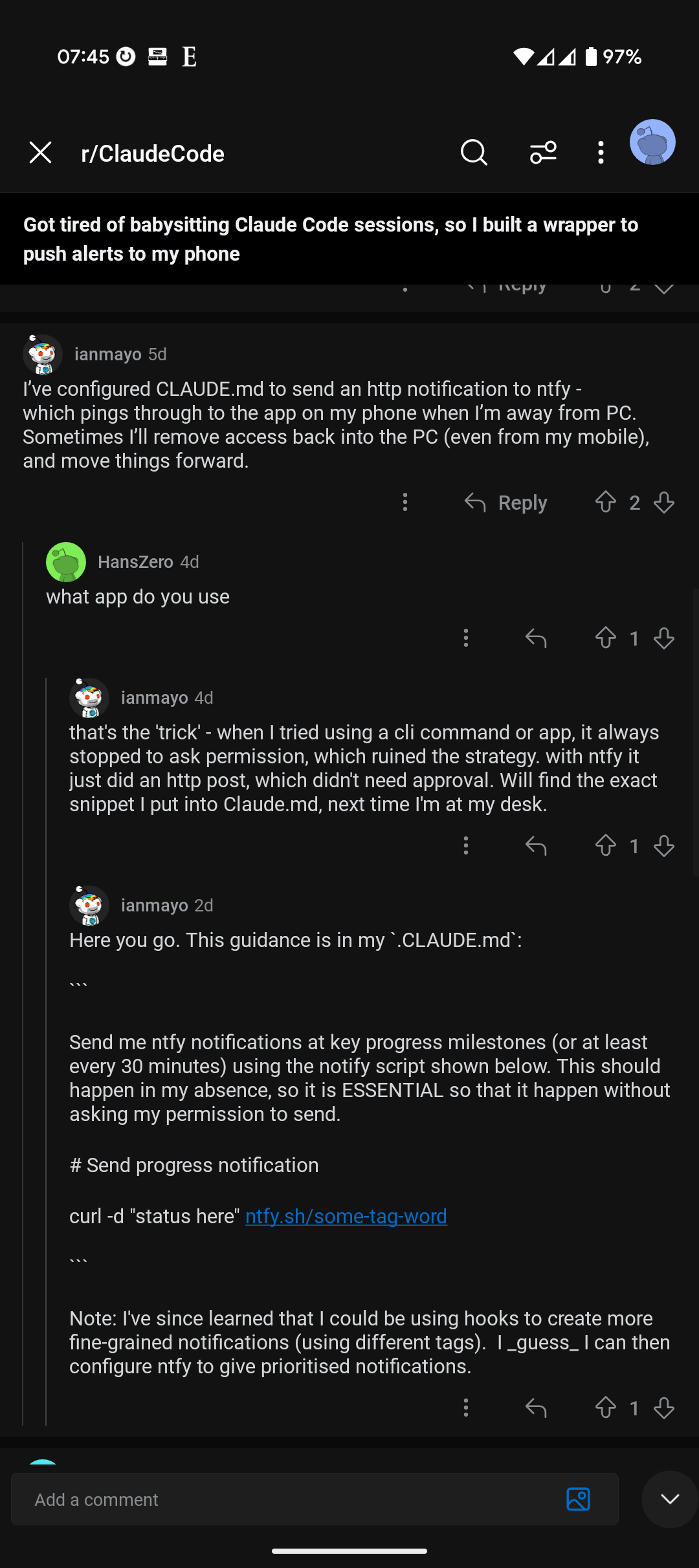Open the post overflow menu in header
699x1568 pixels.
(x=601, y=153)
